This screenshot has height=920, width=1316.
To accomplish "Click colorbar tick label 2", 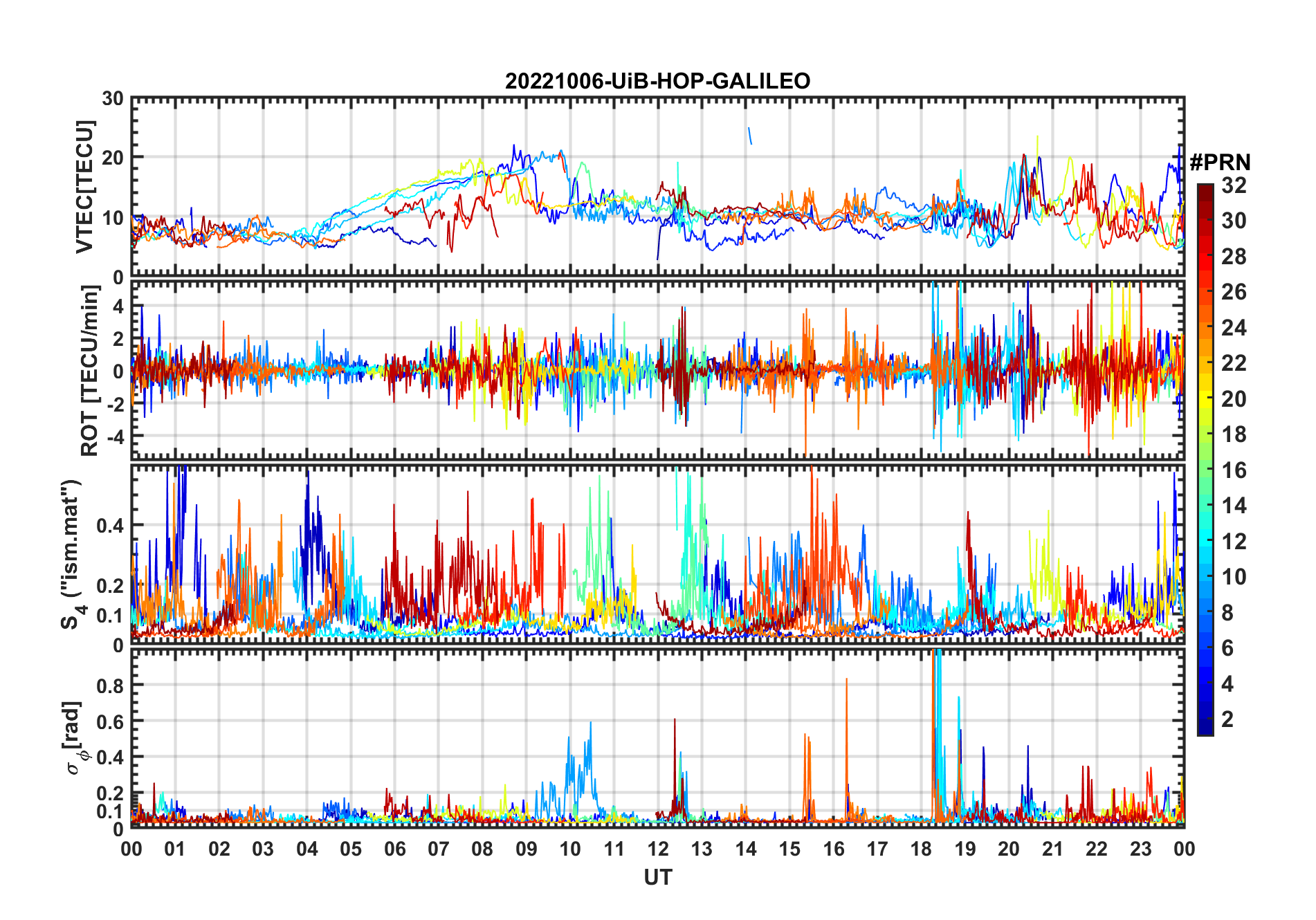I will coord(1227,719).
